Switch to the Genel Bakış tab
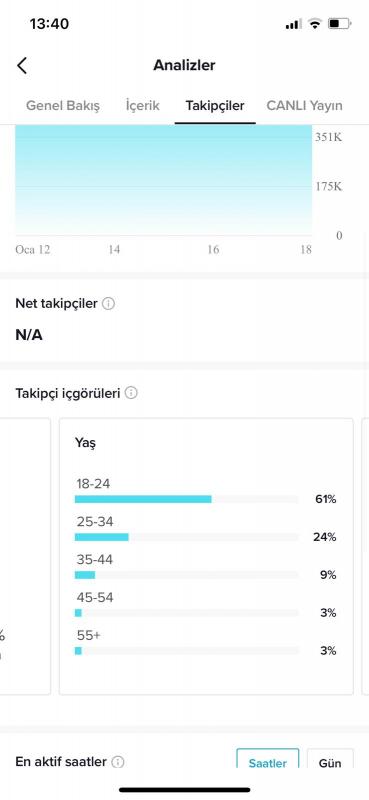The width and height of the screenshot is (369, 800). [x=63, y=106]
